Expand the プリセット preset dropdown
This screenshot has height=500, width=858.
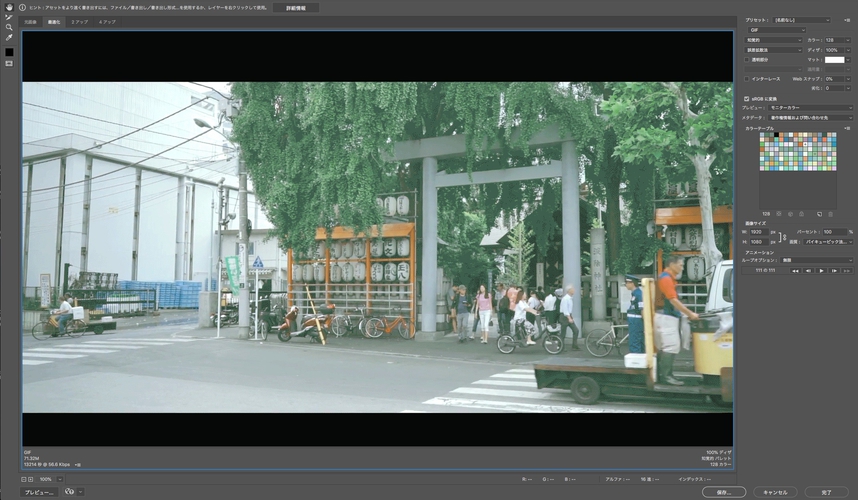coord(803,19)
